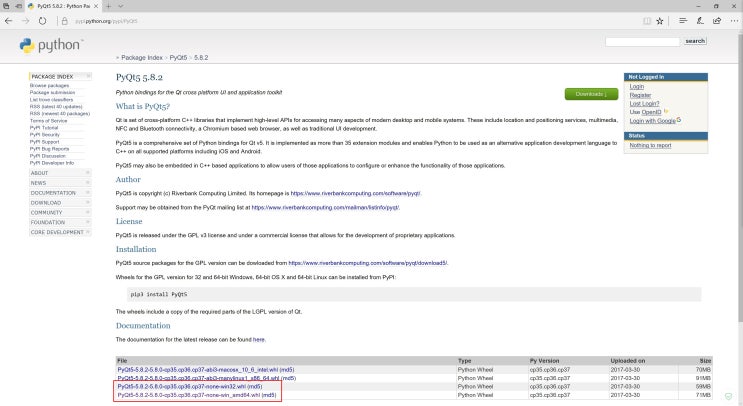Click the Register link
The height and width of the screenshot is (406, 743).
pos(641,95)
